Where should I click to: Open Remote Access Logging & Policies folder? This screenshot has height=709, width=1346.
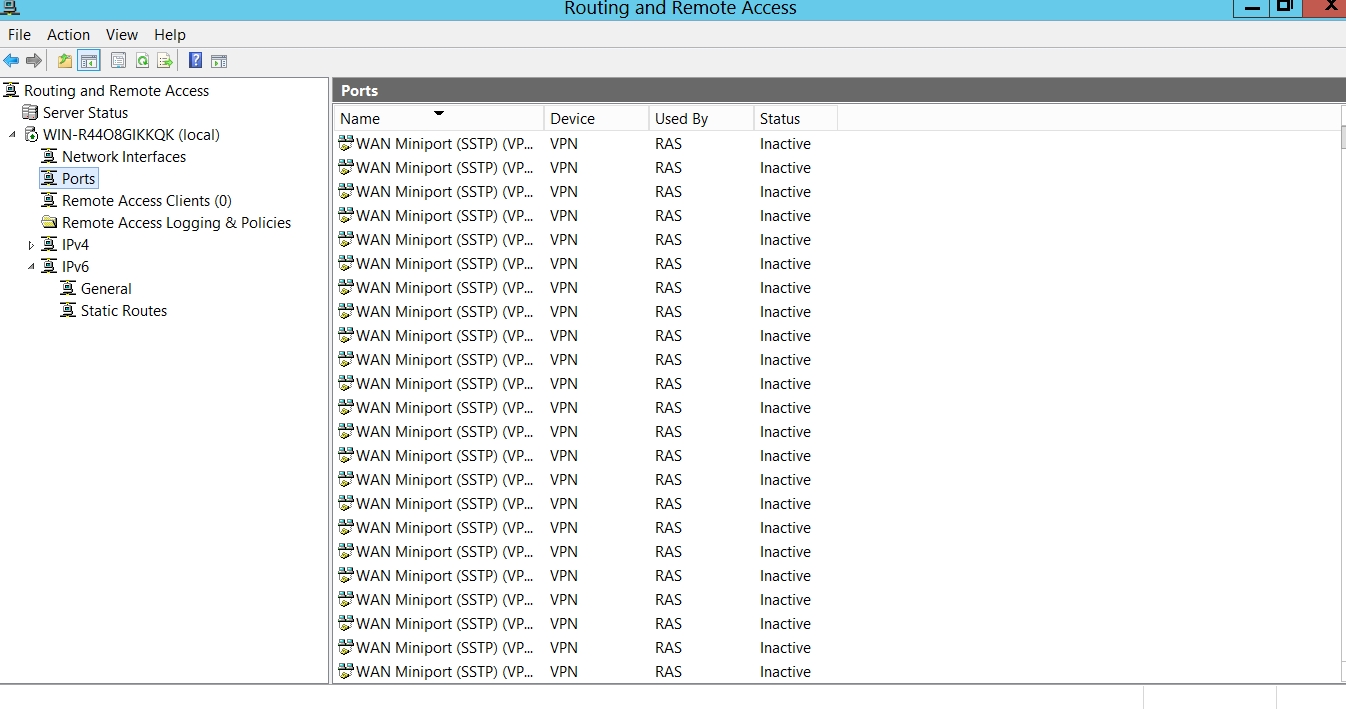pos(176,223)
